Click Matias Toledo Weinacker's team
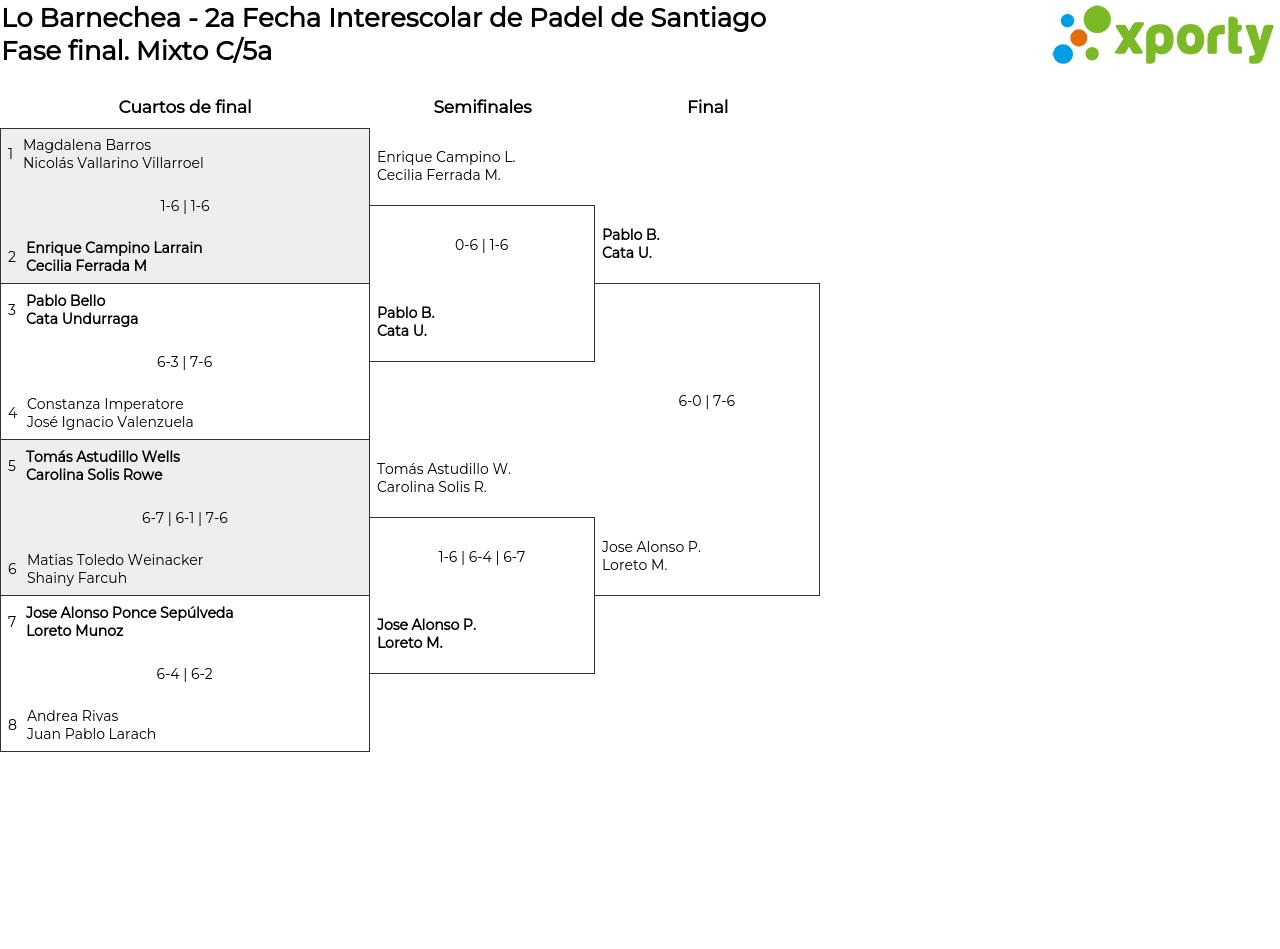This screenshot has height=949, width=1280. click(x=115, y=569)
